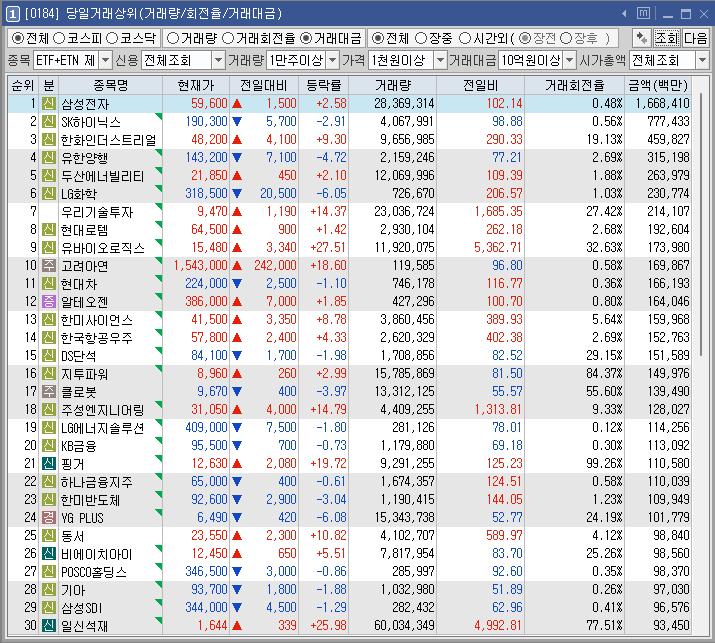
Task: Select the 코스닥 radio button
Action: tap(112, 38)
